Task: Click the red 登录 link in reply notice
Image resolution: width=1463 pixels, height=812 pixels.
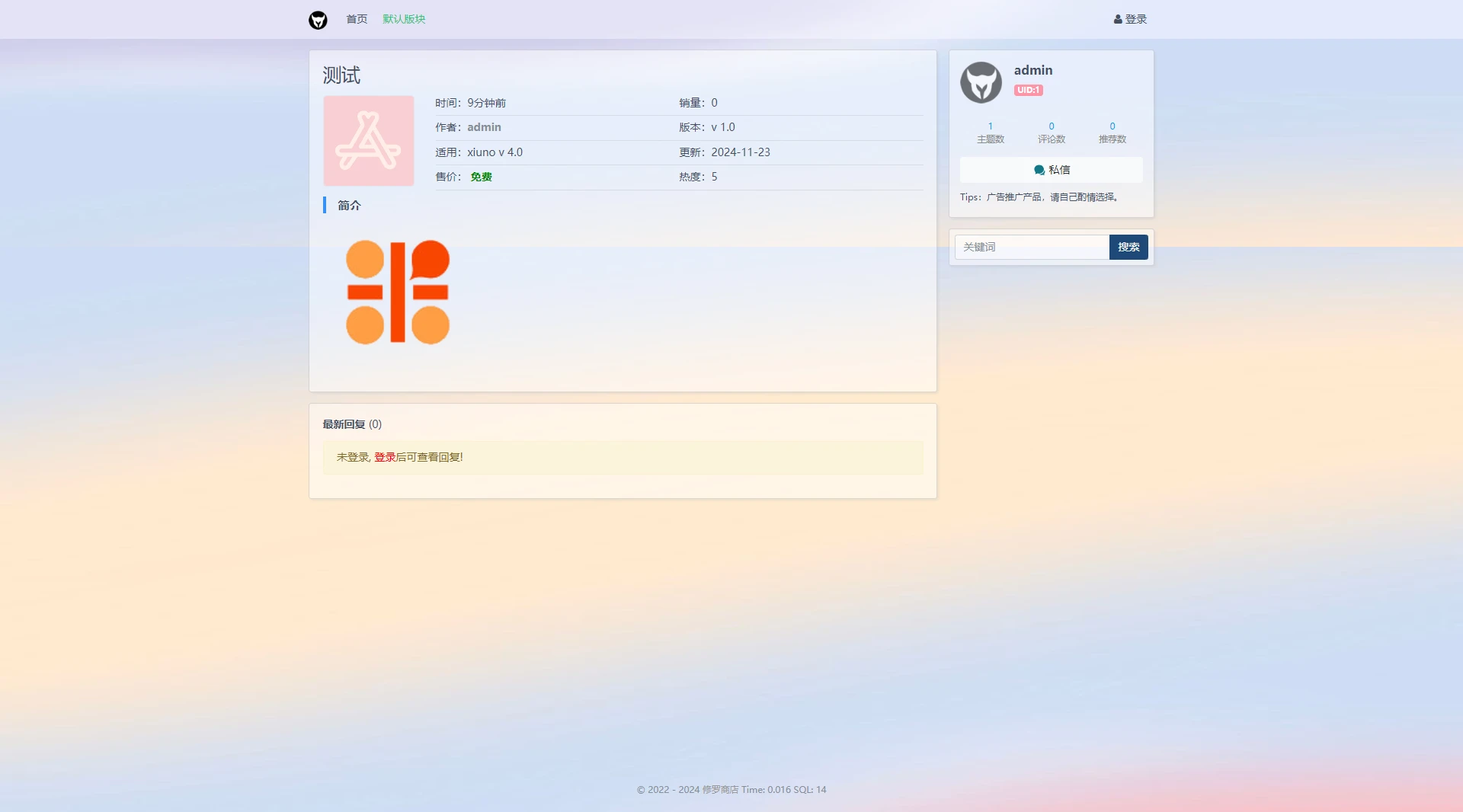Action: click(385, 457)
